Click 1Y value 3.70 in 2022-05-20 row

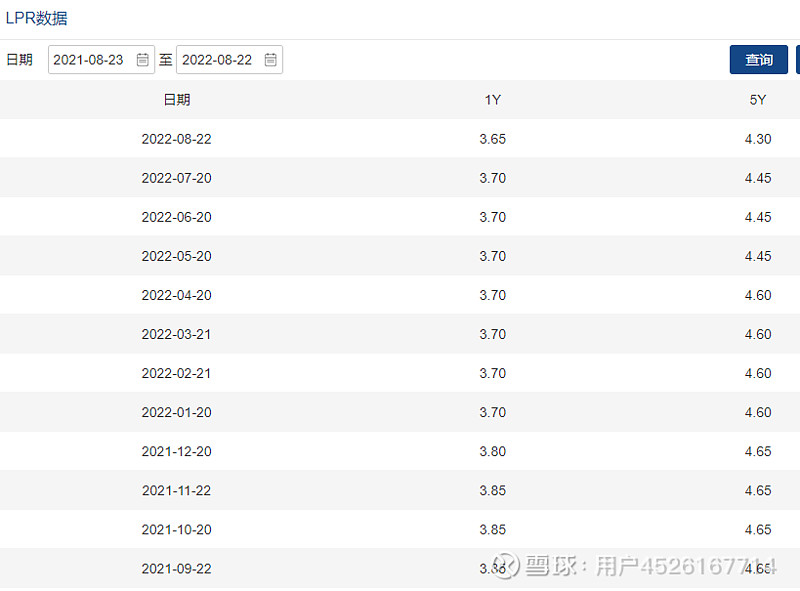click(x=492, y=256)
